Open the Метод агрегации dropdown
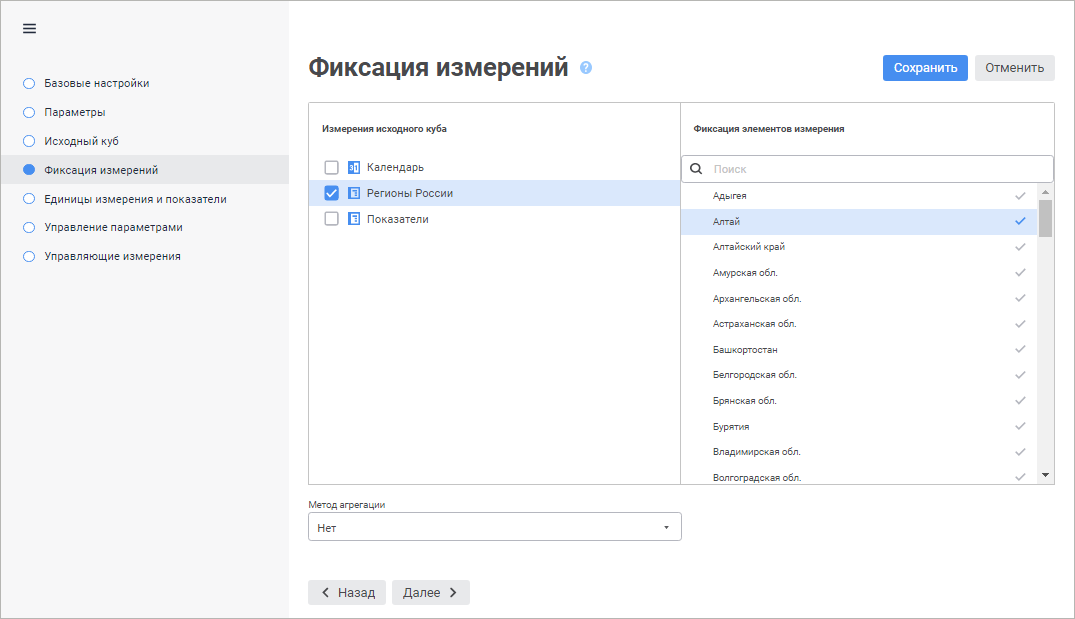Image resolution: width=1075 pixels, height=619 pixels. 494,527
